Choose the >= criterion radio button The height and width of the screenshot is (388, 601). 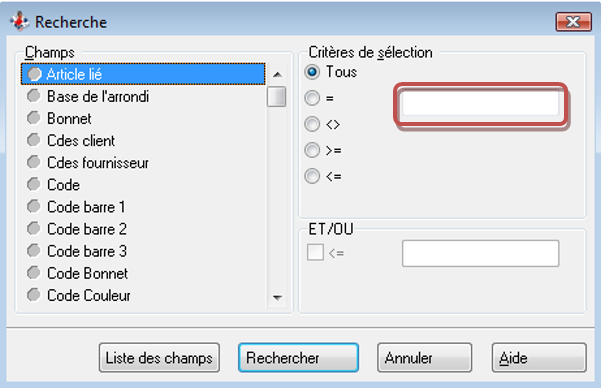click(x=312, y=150)
